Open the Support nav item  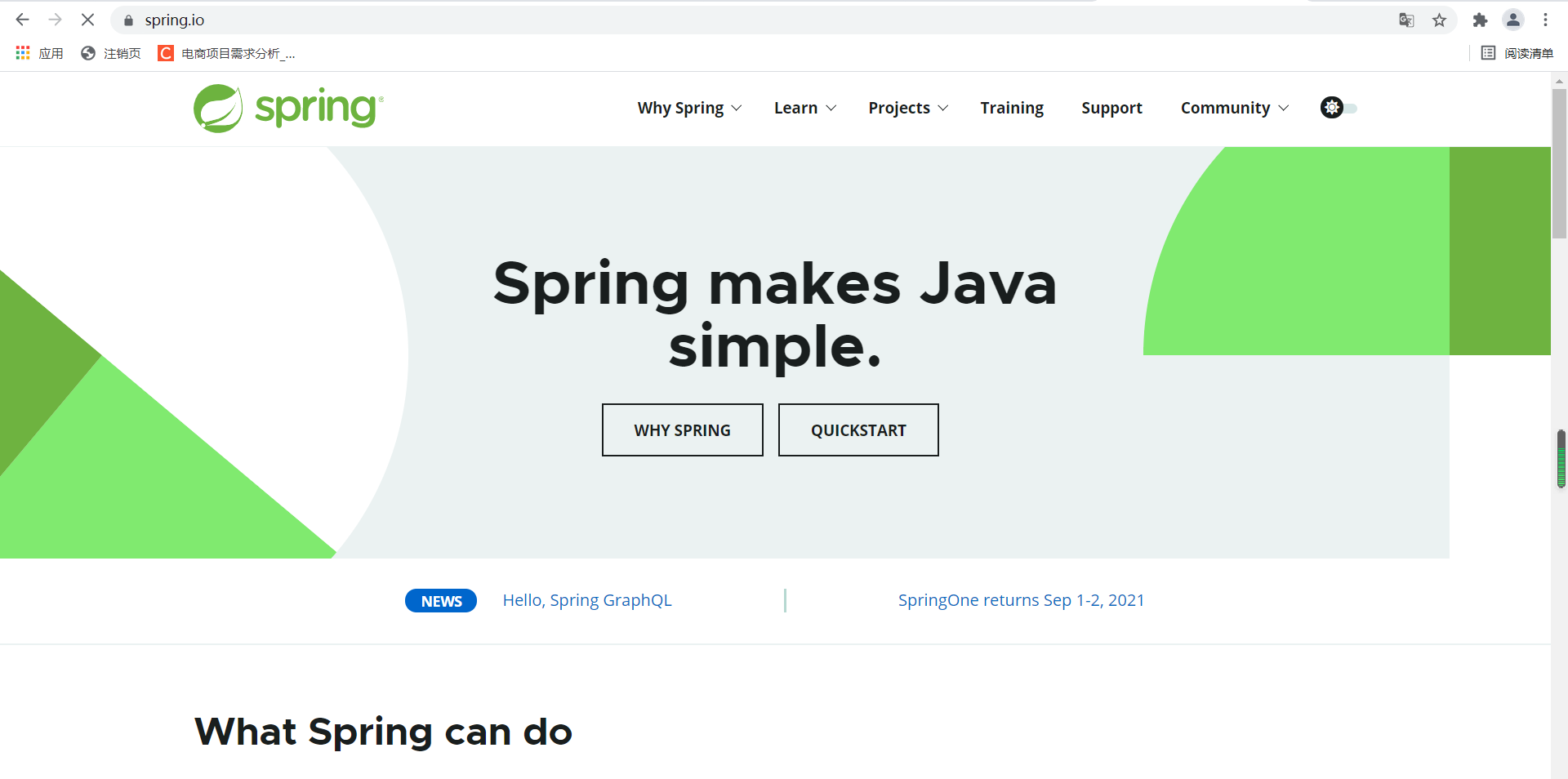click(x=1111, y=108)
